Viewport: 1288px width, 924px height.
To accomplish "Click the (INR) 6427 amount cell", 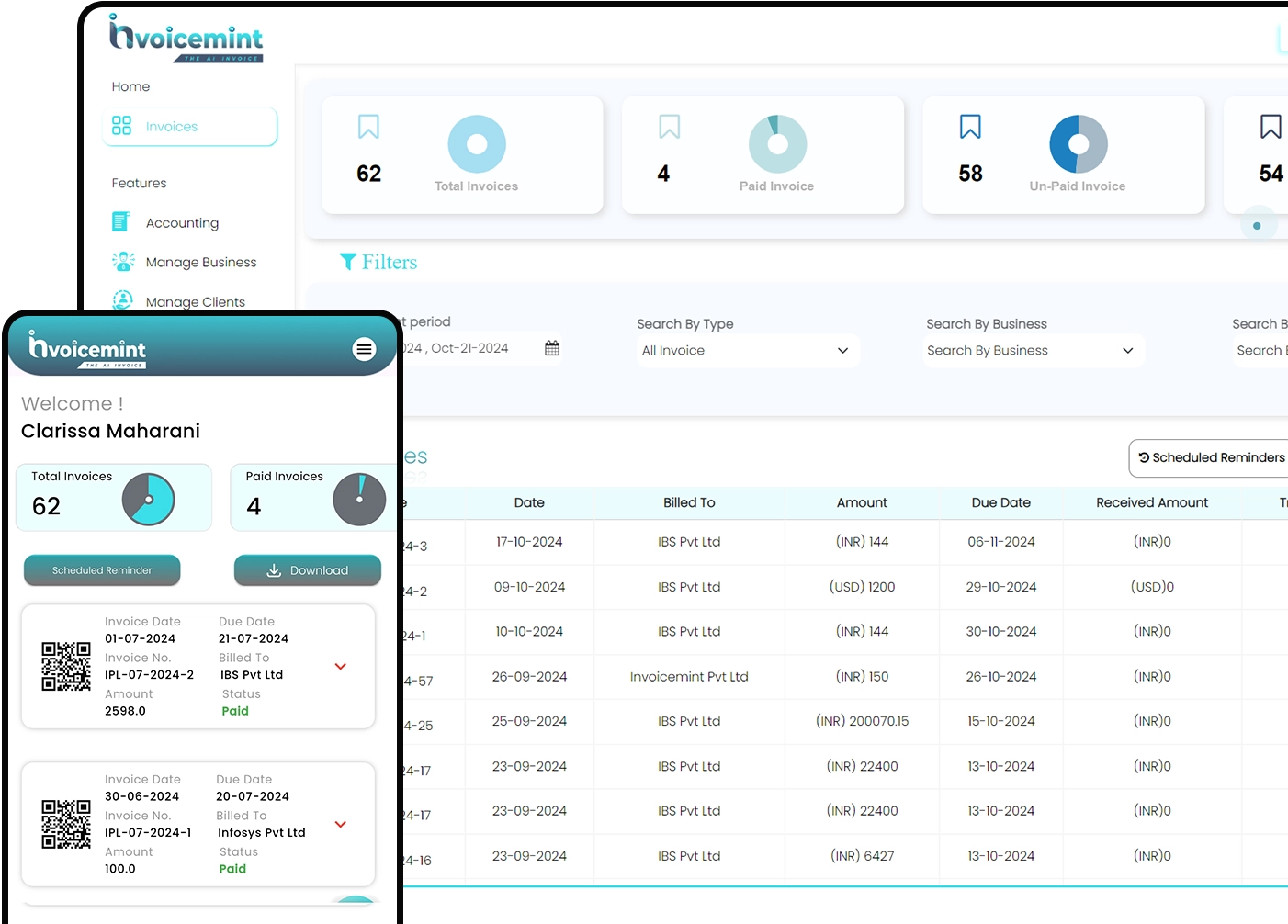I will tap(862, 856).
